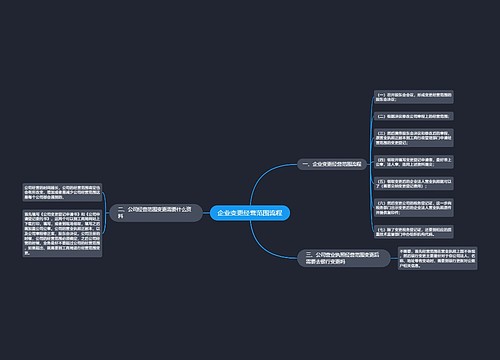The image size is (500, 360).
Task: Click the single-line step (二) note
Action: (x=413, y=116)
